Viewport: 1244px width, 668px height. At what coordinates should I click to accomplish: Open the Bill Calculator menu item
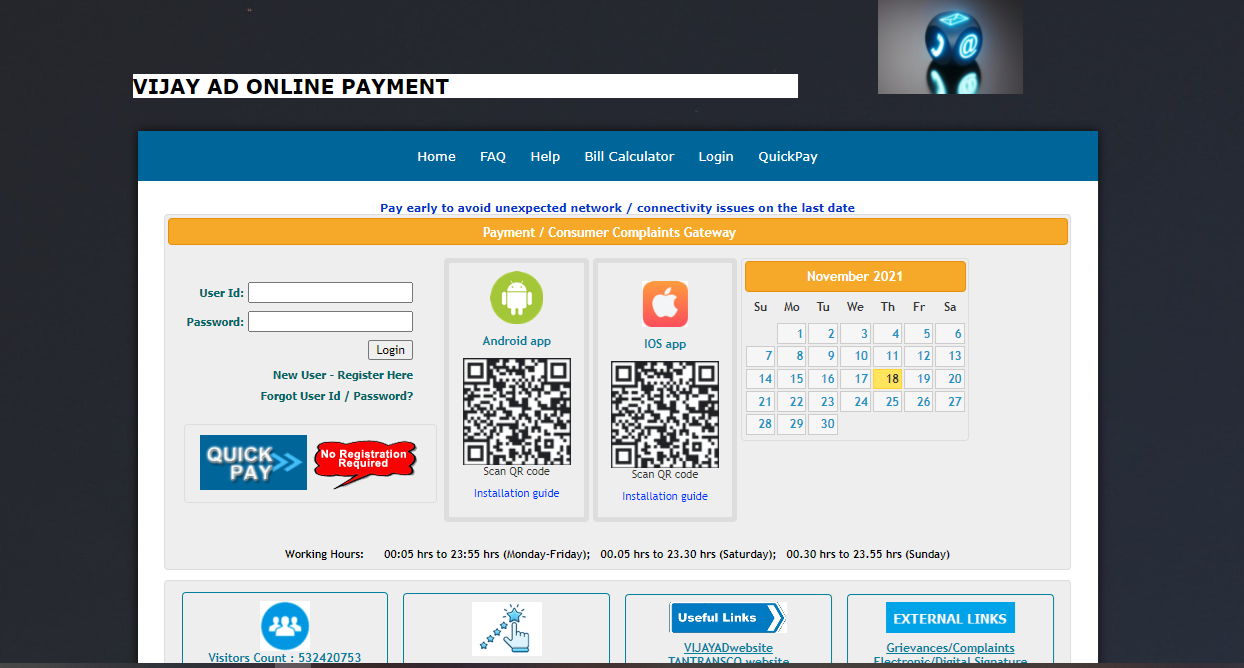click(x=629, y=157)
